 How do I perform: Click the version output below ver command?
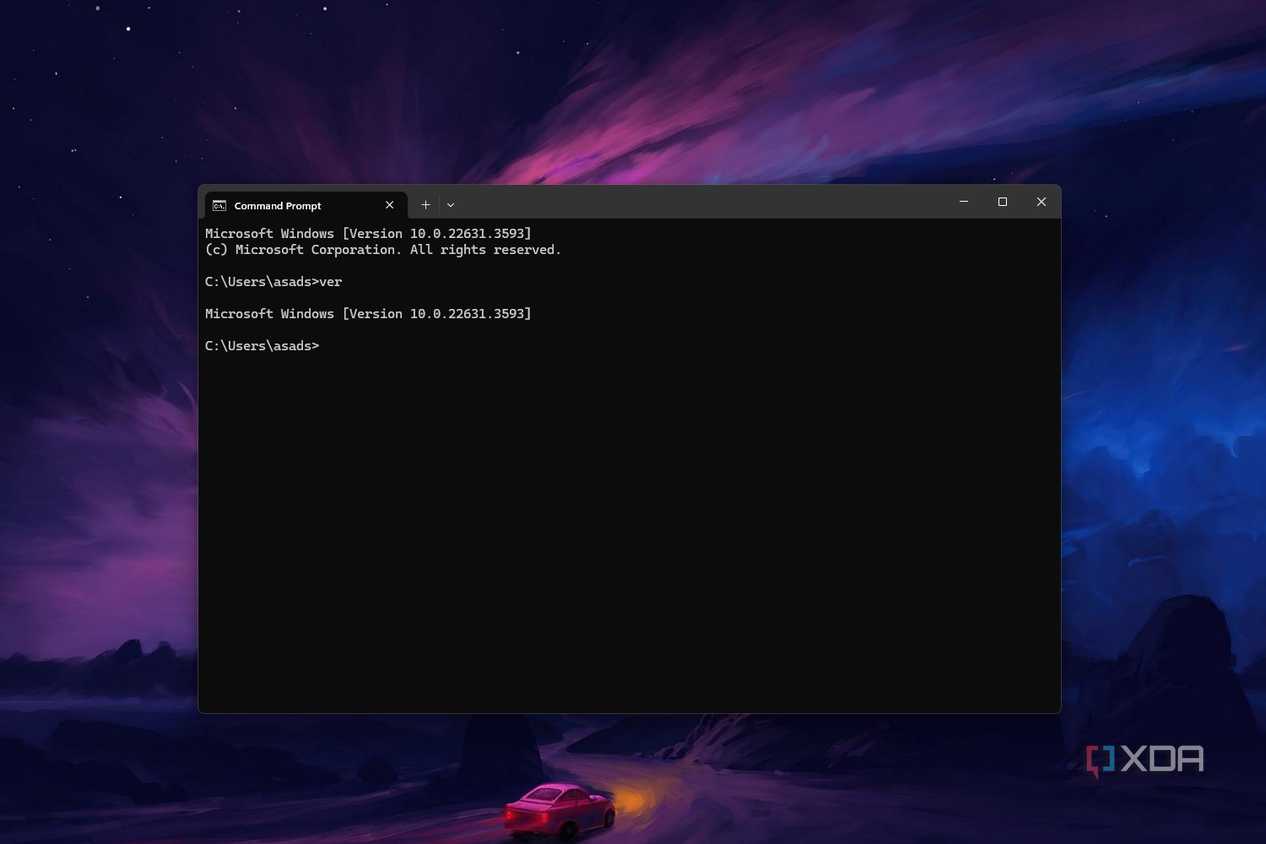point(368,314)
